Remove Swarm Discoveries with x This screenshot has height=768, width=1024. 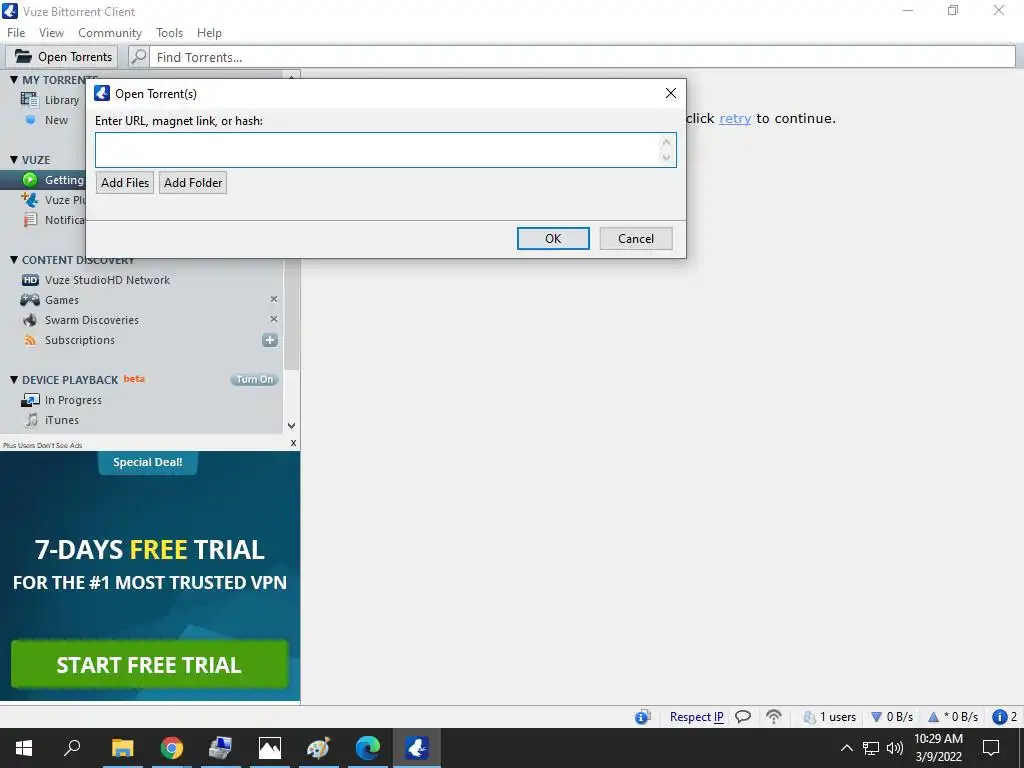click(x=274, y=319)
